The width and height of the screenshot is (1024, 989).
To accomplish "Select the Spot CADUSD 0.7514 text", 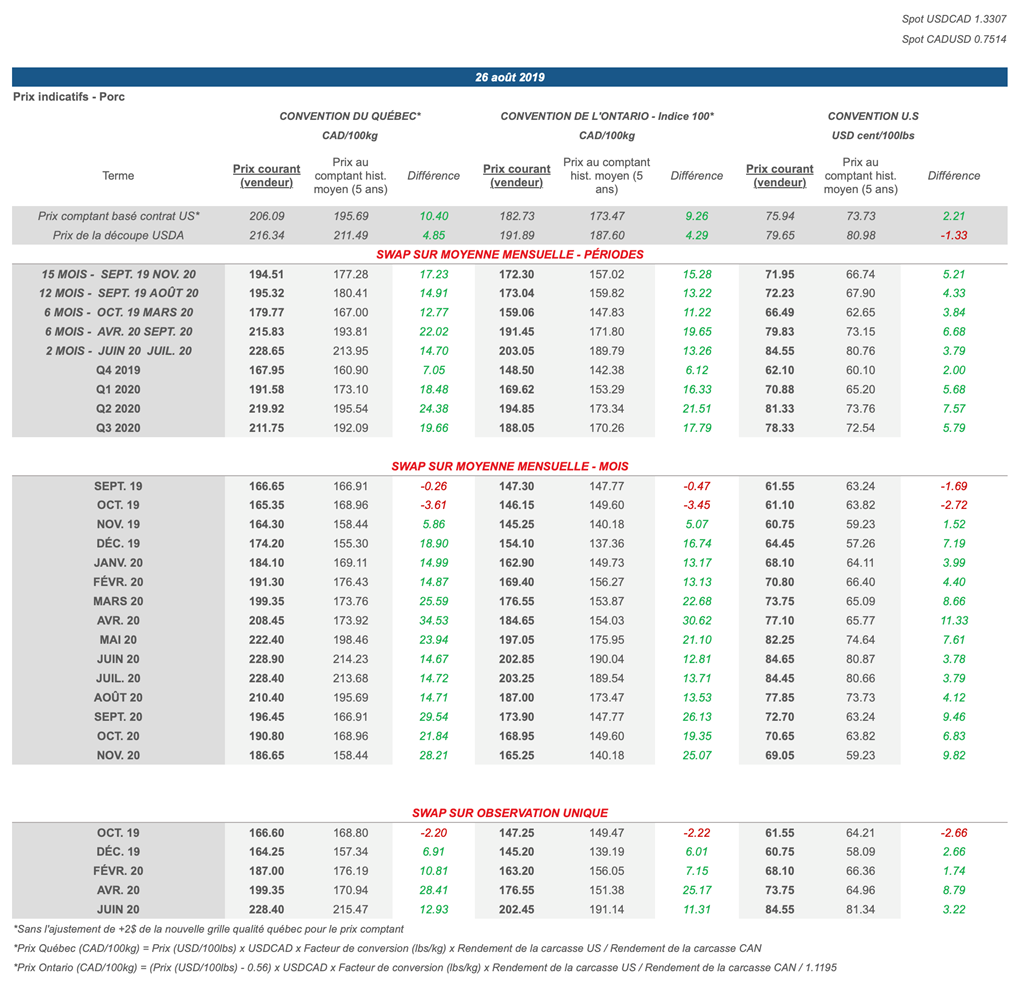I will [x=954, y=40].
